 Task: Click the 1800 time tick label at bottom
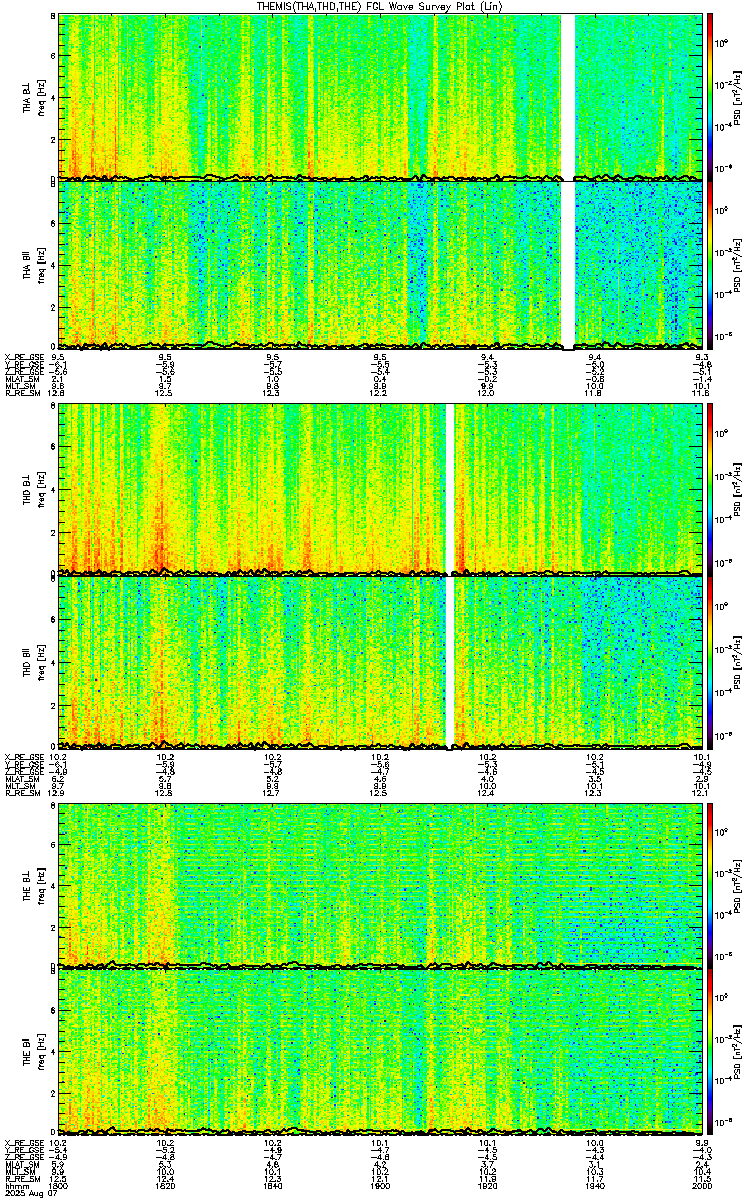tap(58, 1184)
